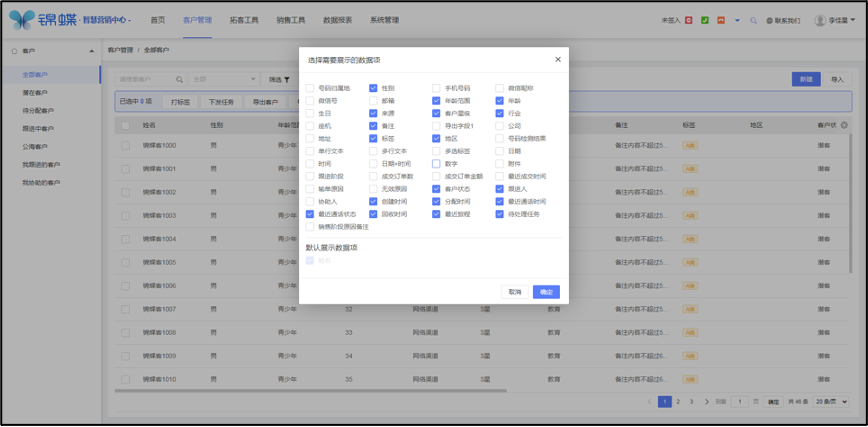Click the home icon beside 客户 in sidebar

[x=14, y=51]
